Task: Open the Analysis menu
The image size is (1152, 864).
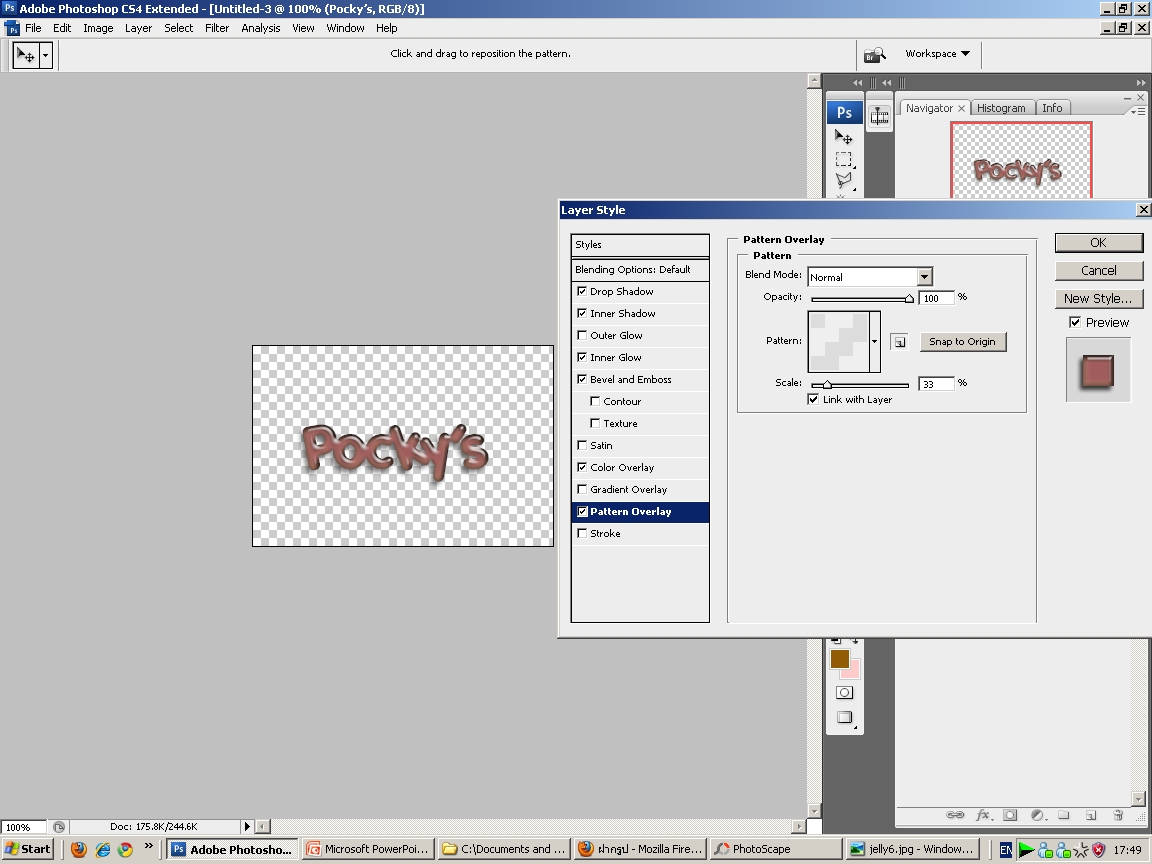Action: coord(261,28)
